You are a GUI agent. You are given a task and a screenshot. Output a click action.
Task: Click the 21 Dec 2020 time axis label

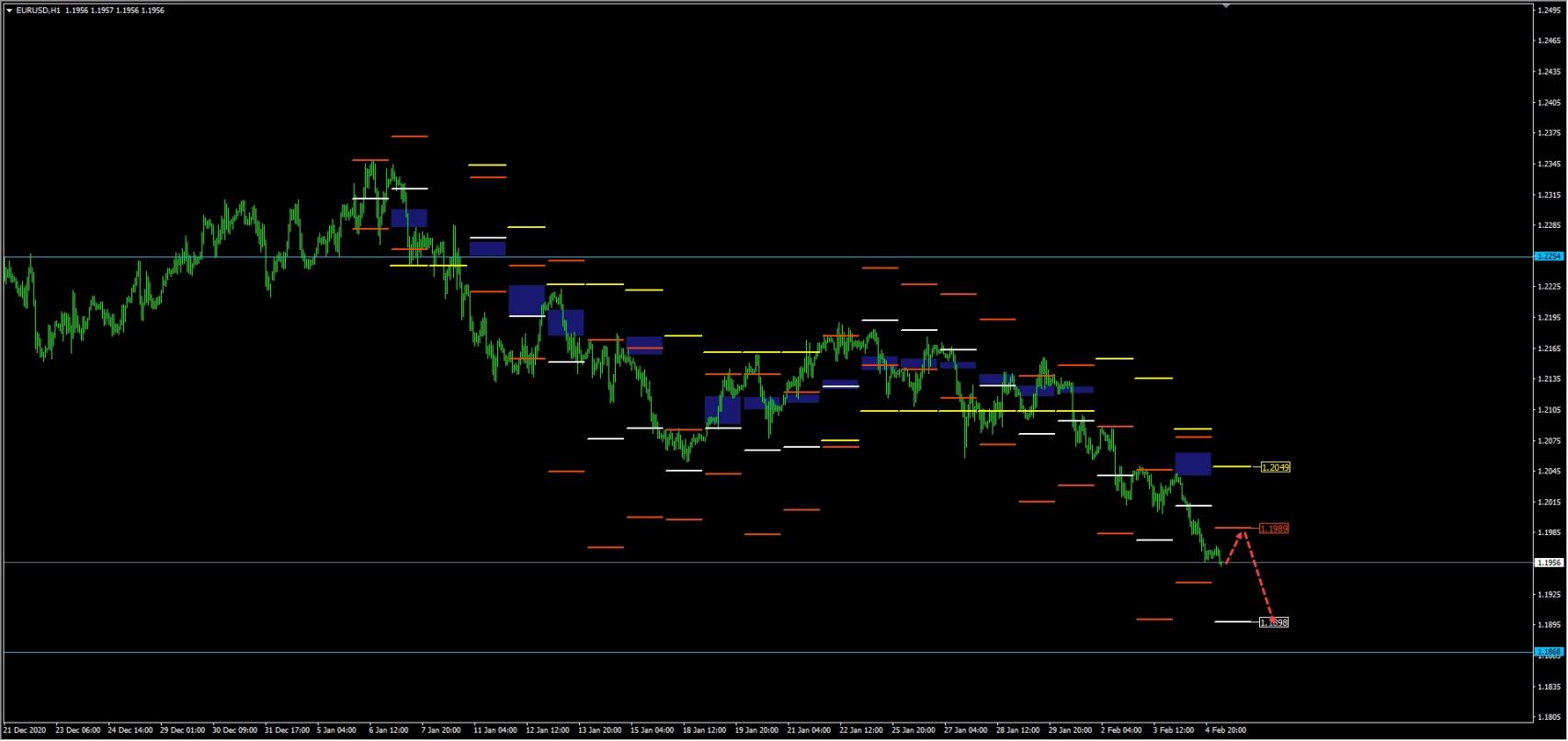(23, 731)
